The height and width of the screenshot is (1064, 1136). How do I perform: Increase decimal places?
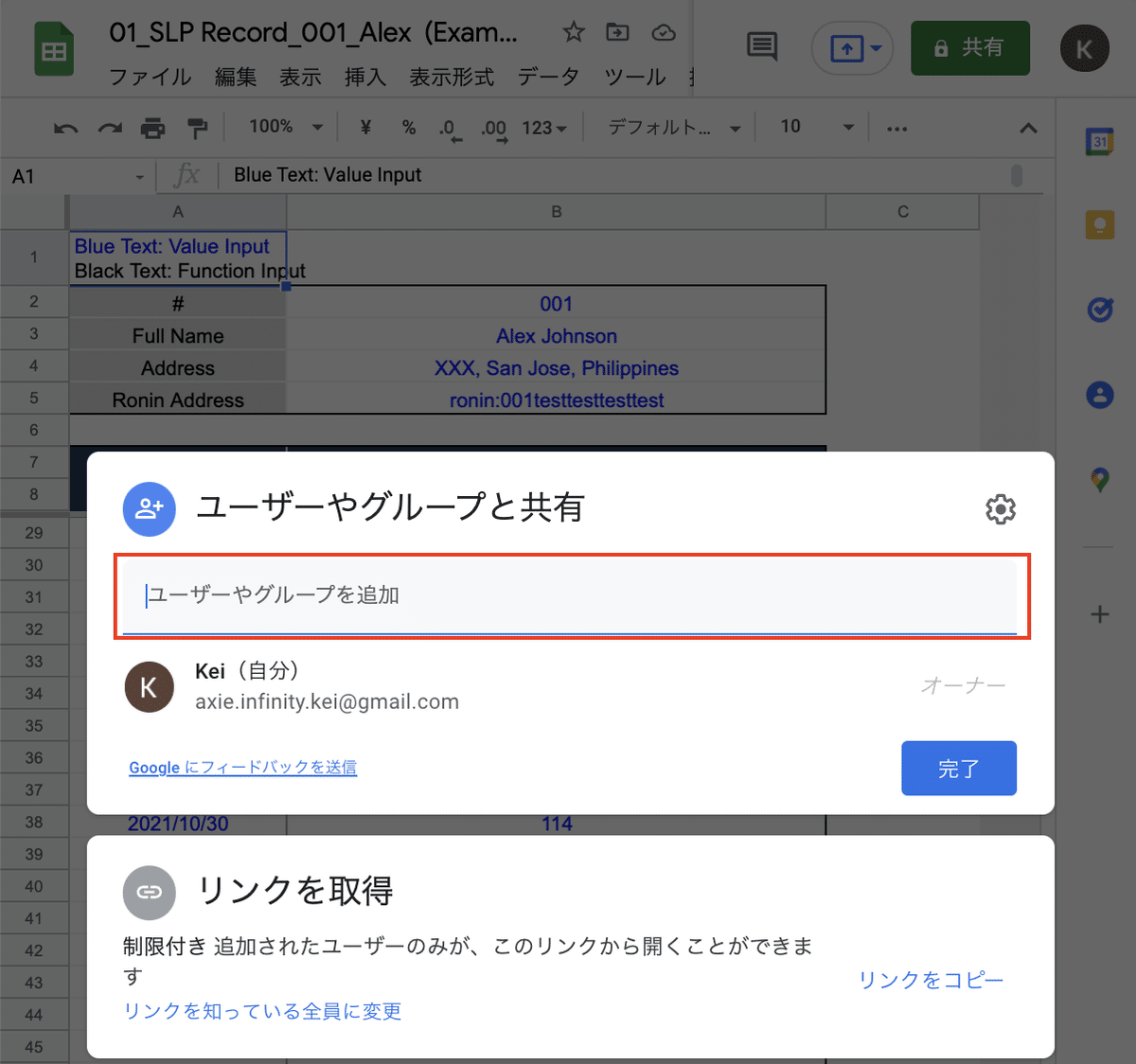point(491,126)
